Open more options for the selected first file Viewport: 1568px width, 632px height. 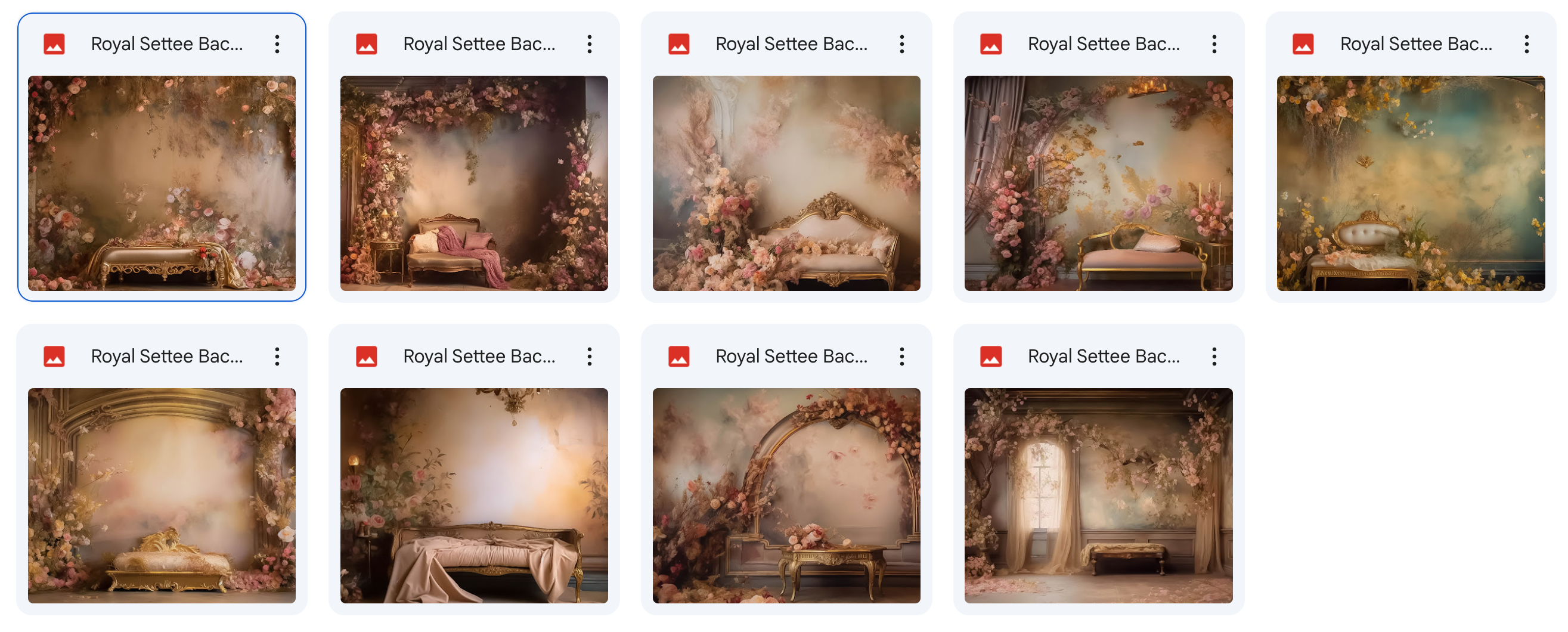(277, 44)
